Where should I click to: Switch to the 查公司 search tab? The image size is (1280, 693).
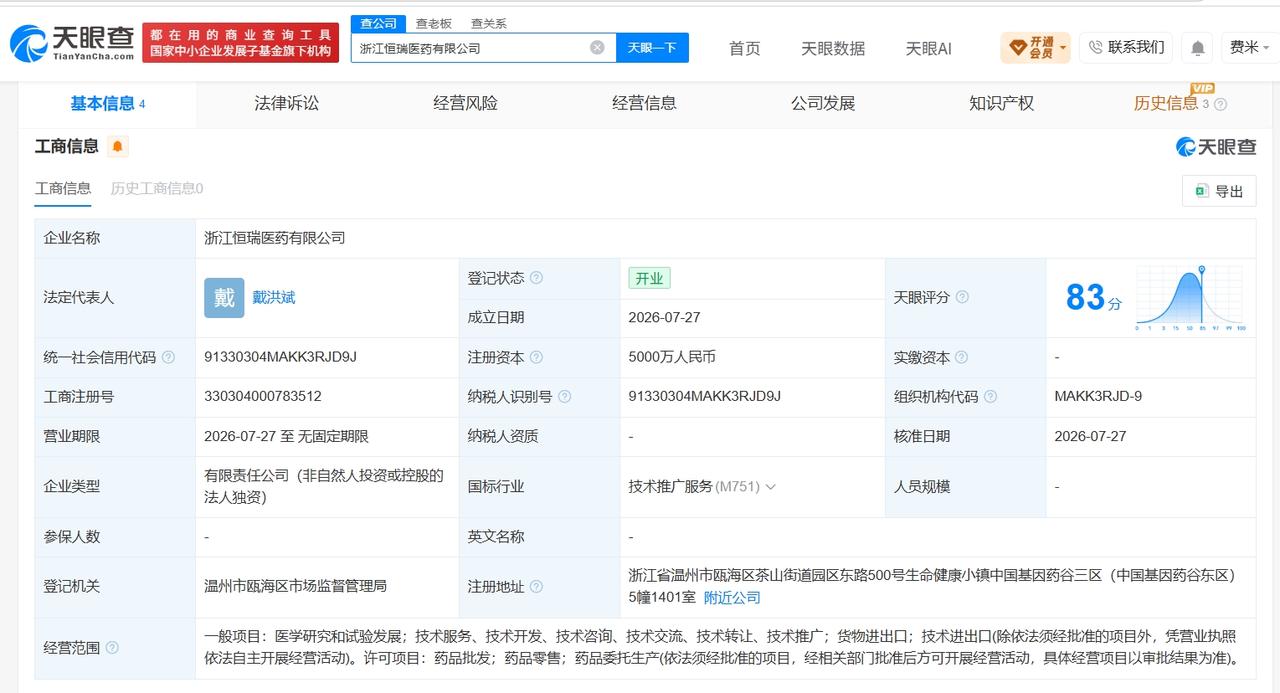tap(378, 23)
